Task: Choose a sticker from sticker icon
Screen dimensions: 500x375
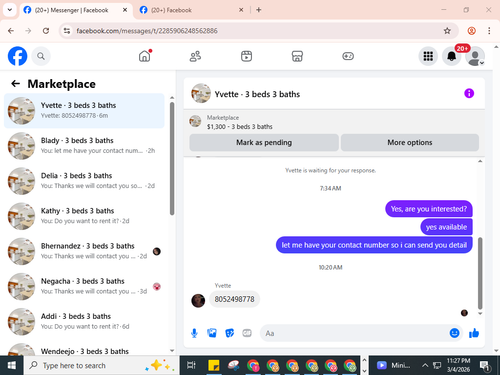Action: pyautogui.click(x=229, y=333)
